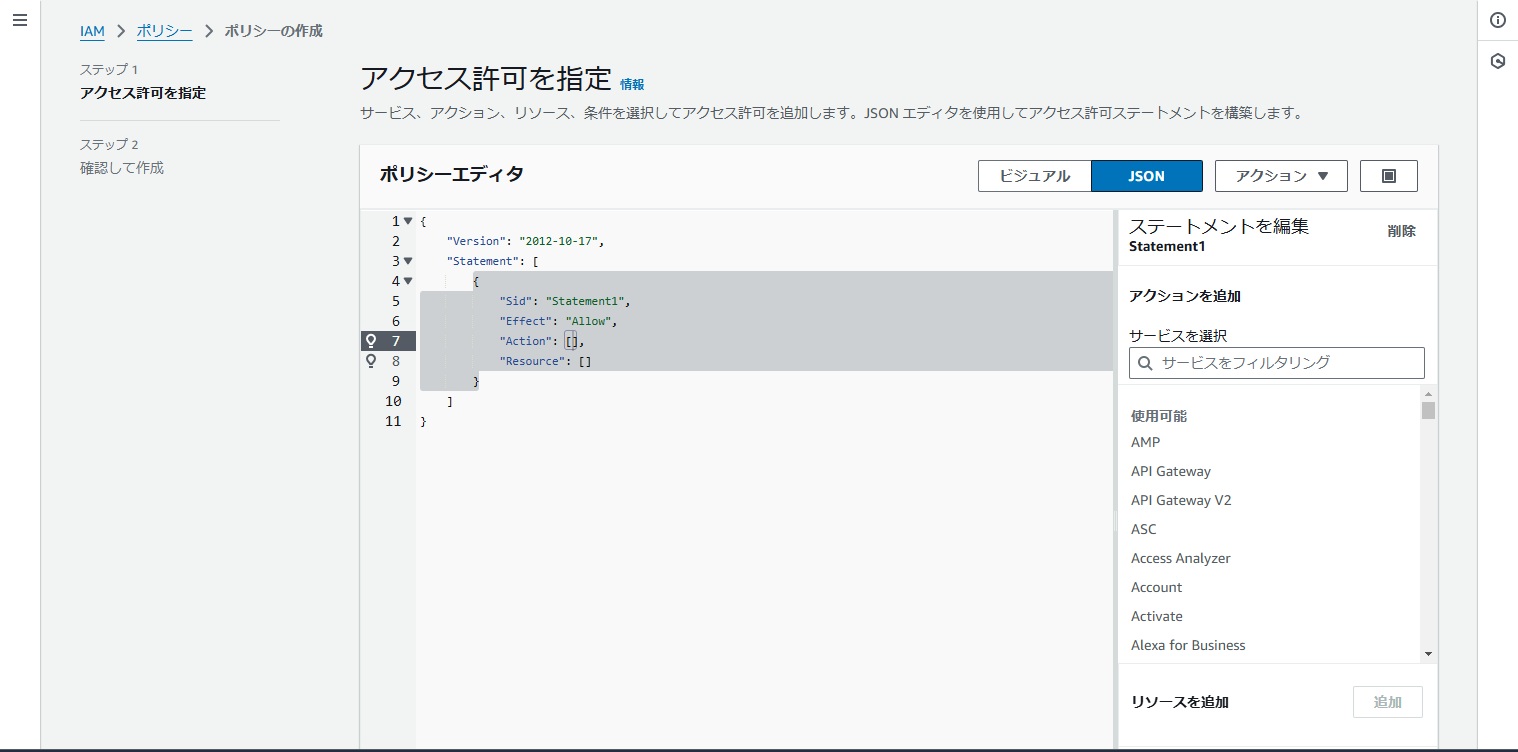Select API Gateway from the service list
1518x752 pixels.
coord(1170,470)
